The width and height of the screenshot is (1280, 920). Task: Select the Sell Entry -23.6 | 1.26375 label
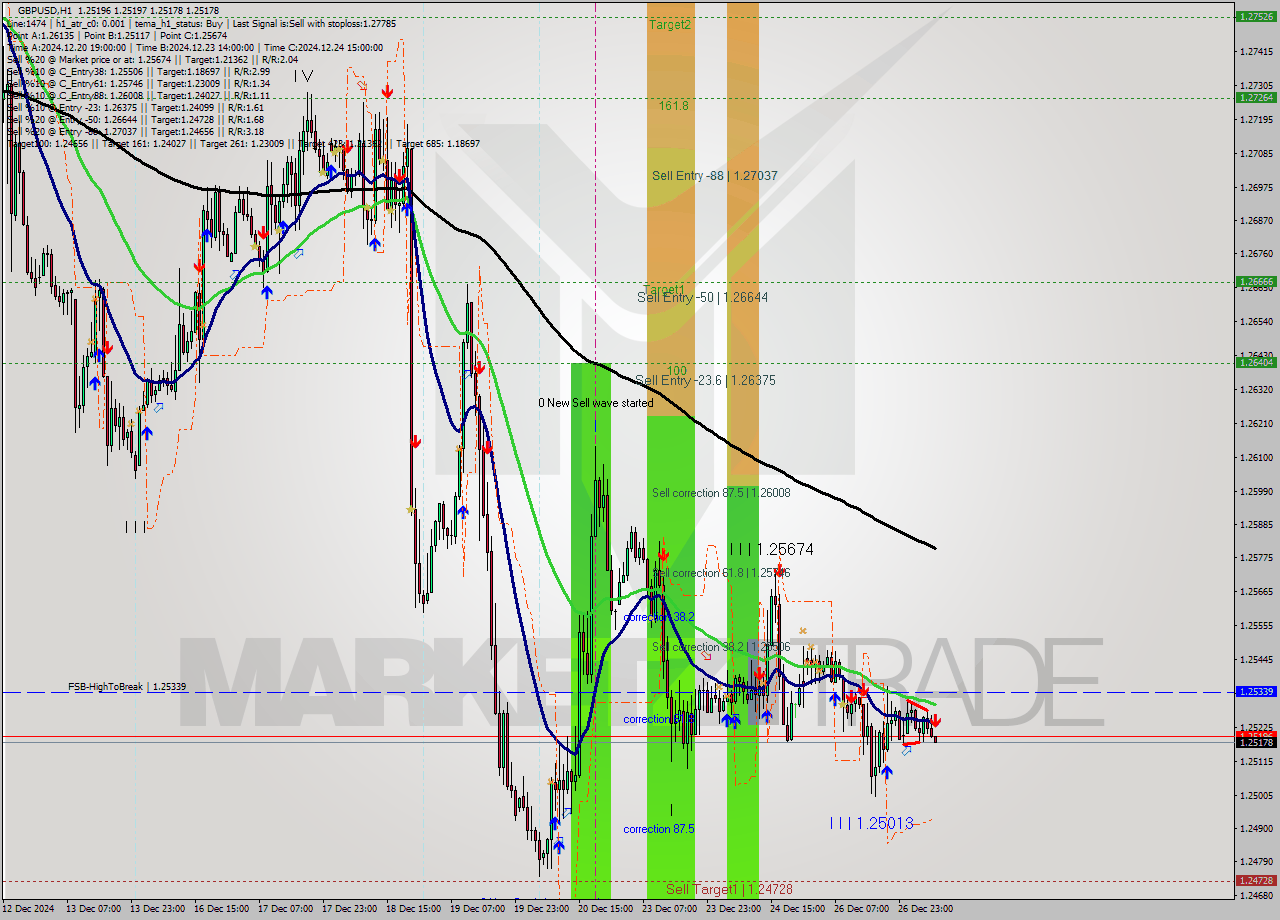pos(706,381)
